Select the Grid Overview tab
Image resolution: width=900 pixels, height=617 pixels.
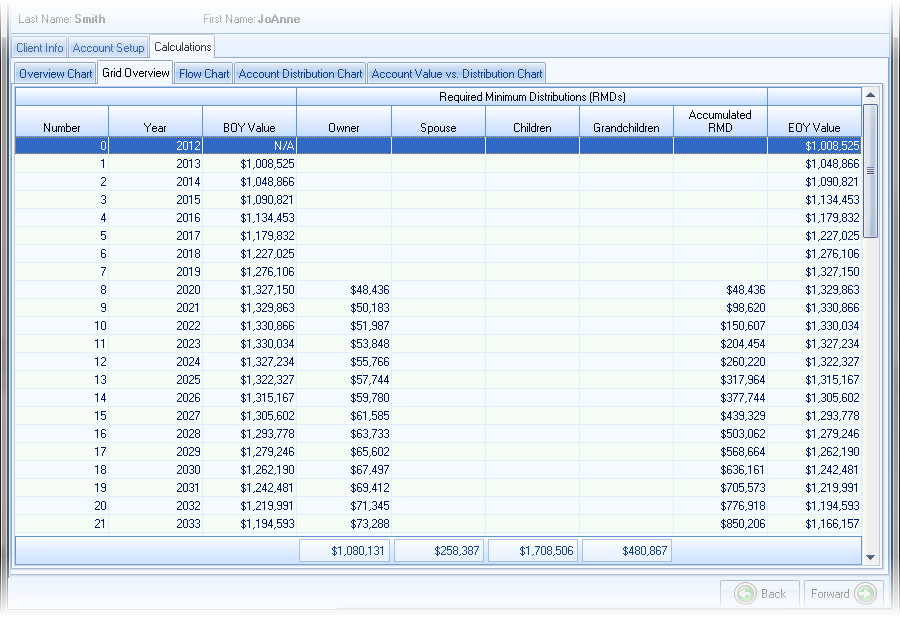coord(136,73)
